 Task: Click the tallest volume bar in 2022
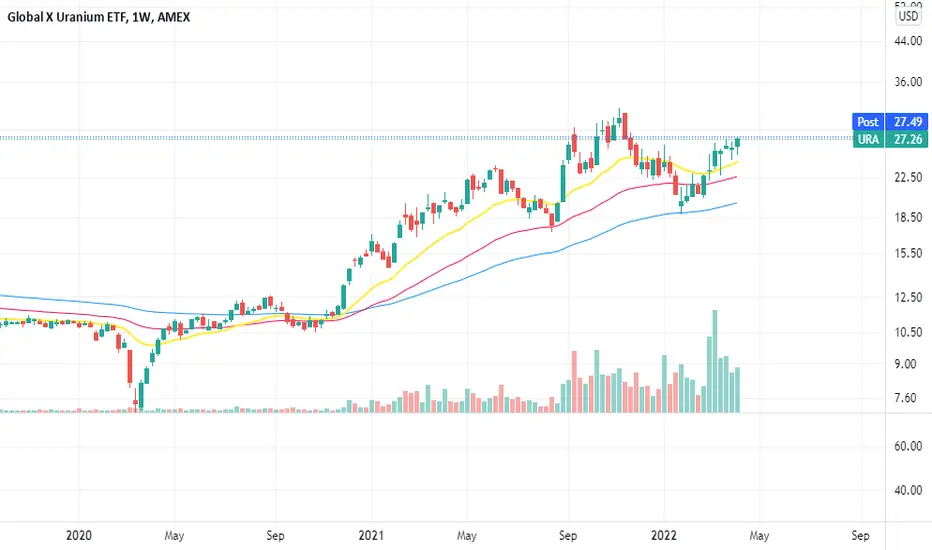(715, 362)
